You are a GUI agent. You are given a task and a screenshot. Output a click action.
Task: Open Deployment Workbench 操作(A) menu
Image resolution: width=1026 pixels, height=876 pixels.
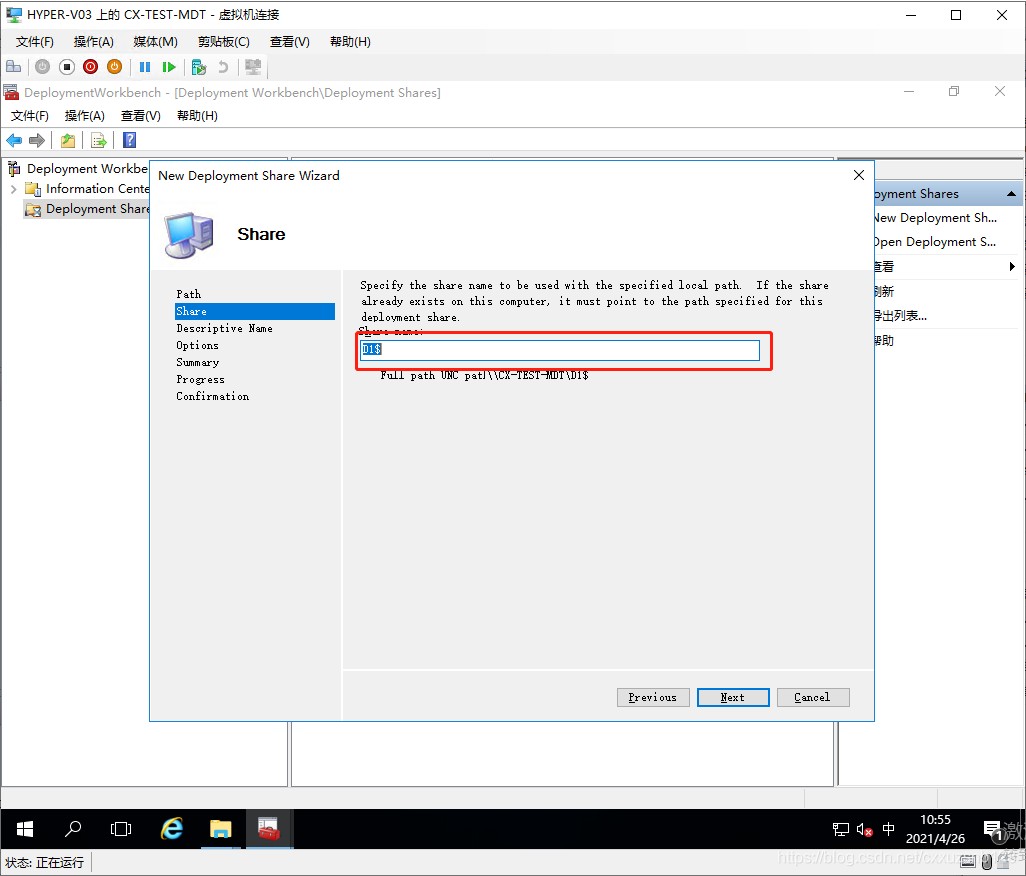[84, 116]
